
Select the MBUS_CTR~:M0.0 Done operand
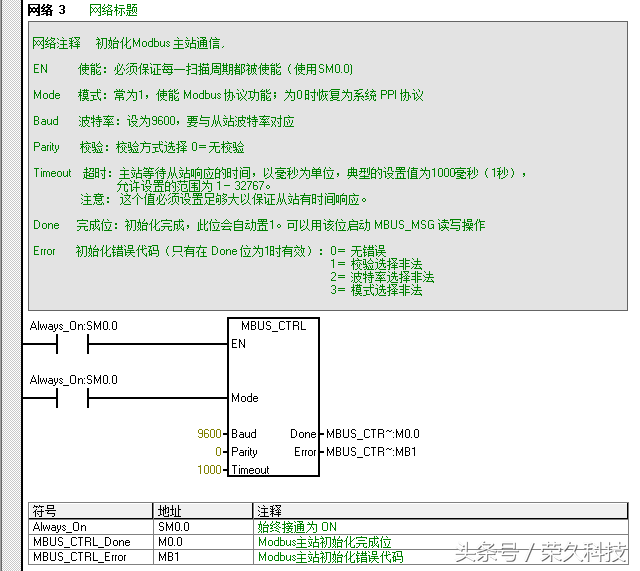pos(373,433)
